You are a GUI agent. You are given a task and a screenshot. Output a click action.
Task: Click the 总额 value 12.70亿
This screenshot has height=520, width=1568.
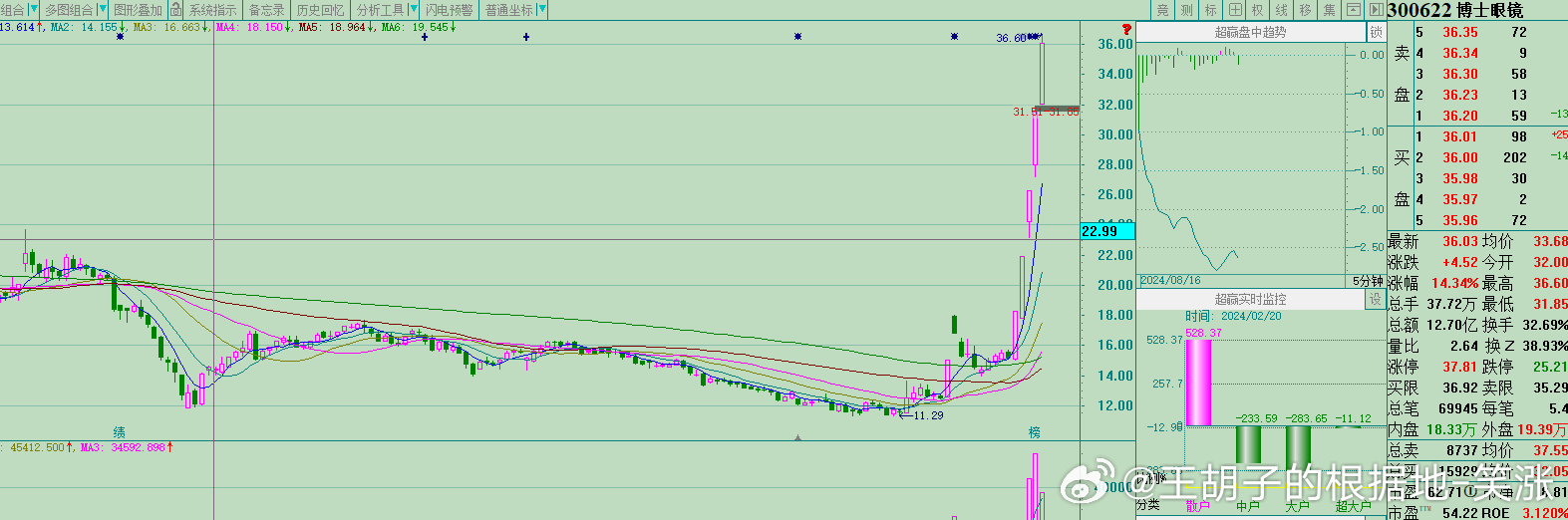pyautogui.click(x=1451, y=325)
